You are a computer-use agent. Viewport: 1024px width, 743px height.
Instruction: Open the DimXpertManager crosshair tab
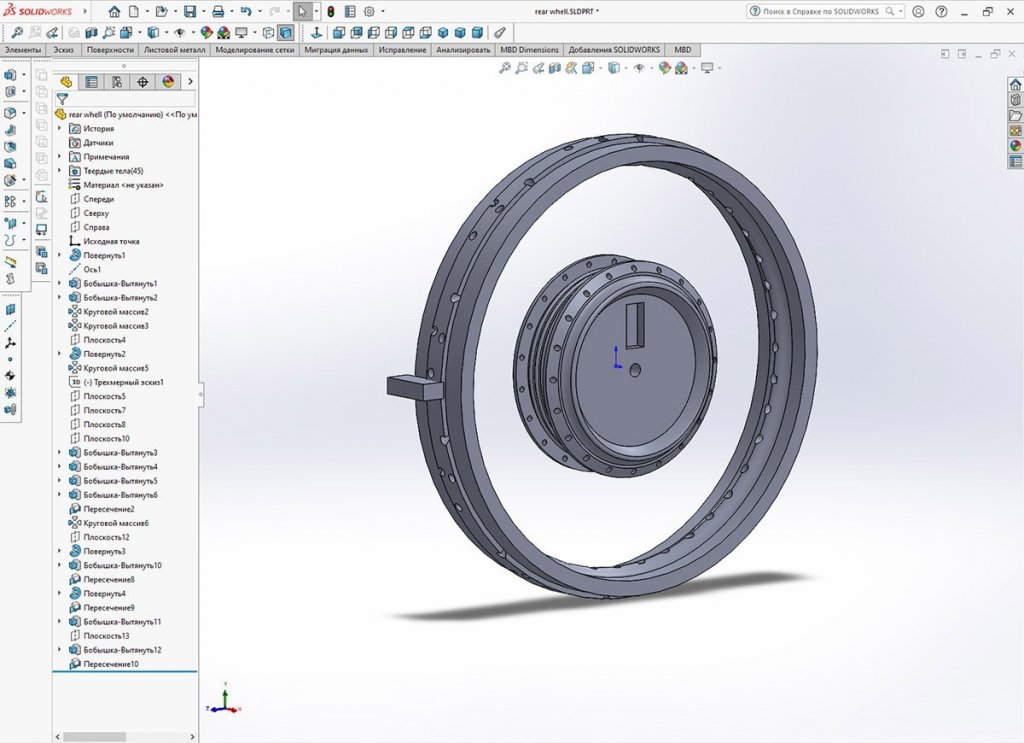[x=142, y=82]
